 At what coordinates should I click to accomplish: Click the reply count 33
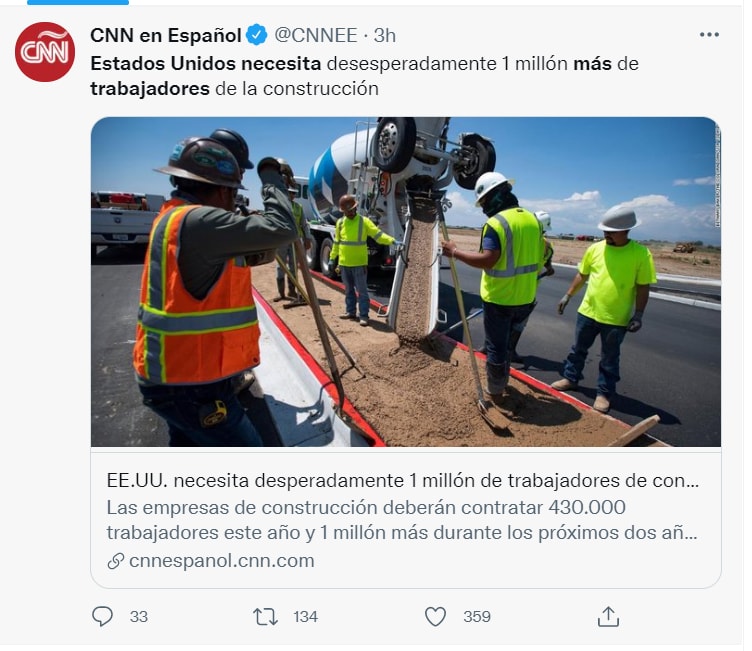click(139, 616)
